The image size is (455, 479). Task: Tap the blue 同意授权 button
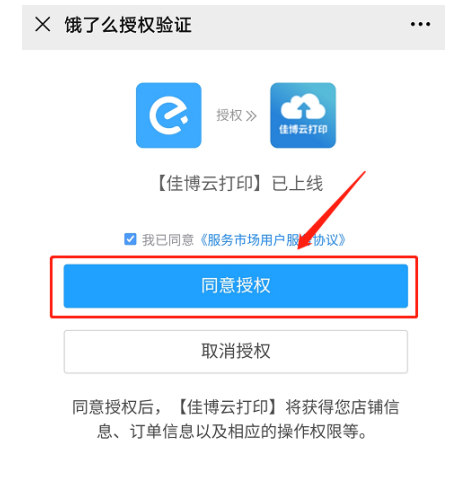(236, 286)
